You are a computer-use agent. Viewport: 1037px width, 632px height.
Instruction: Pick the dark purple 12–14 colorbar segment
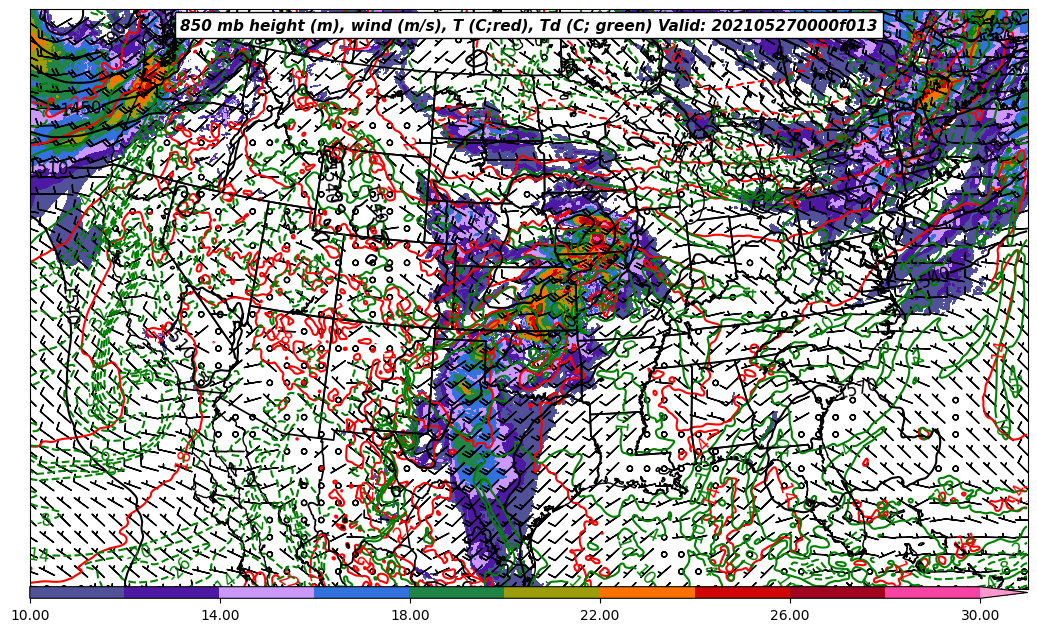(x=172, y=592)
